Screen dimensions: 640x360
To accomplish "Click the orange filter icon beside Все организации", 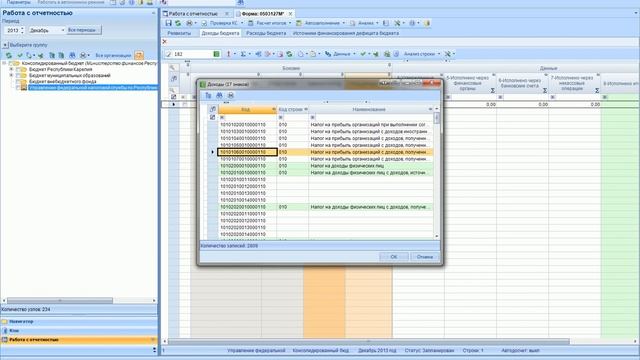I will (x=139, y=55).
